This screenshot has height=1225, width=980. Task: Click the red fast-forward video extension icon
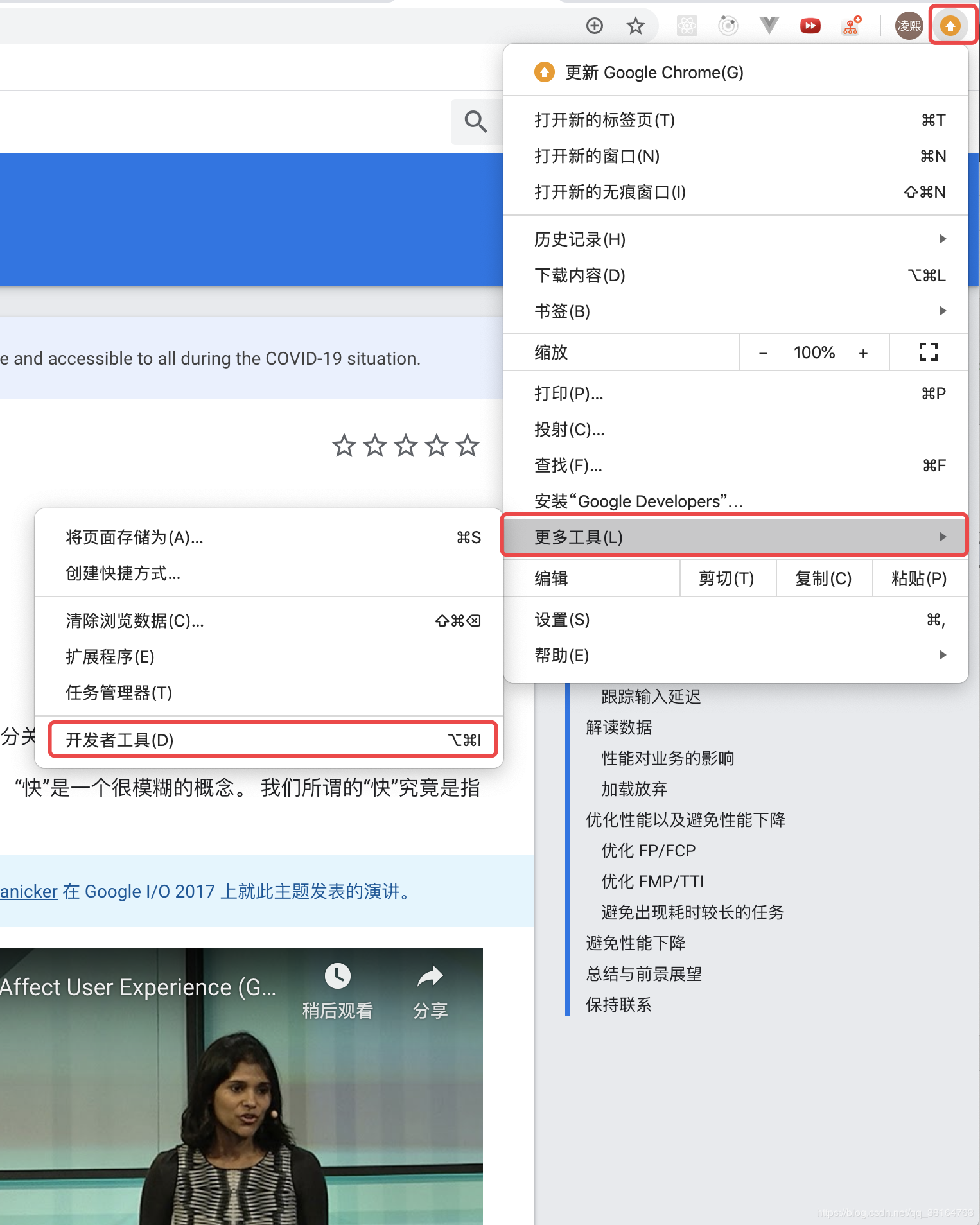810,26
